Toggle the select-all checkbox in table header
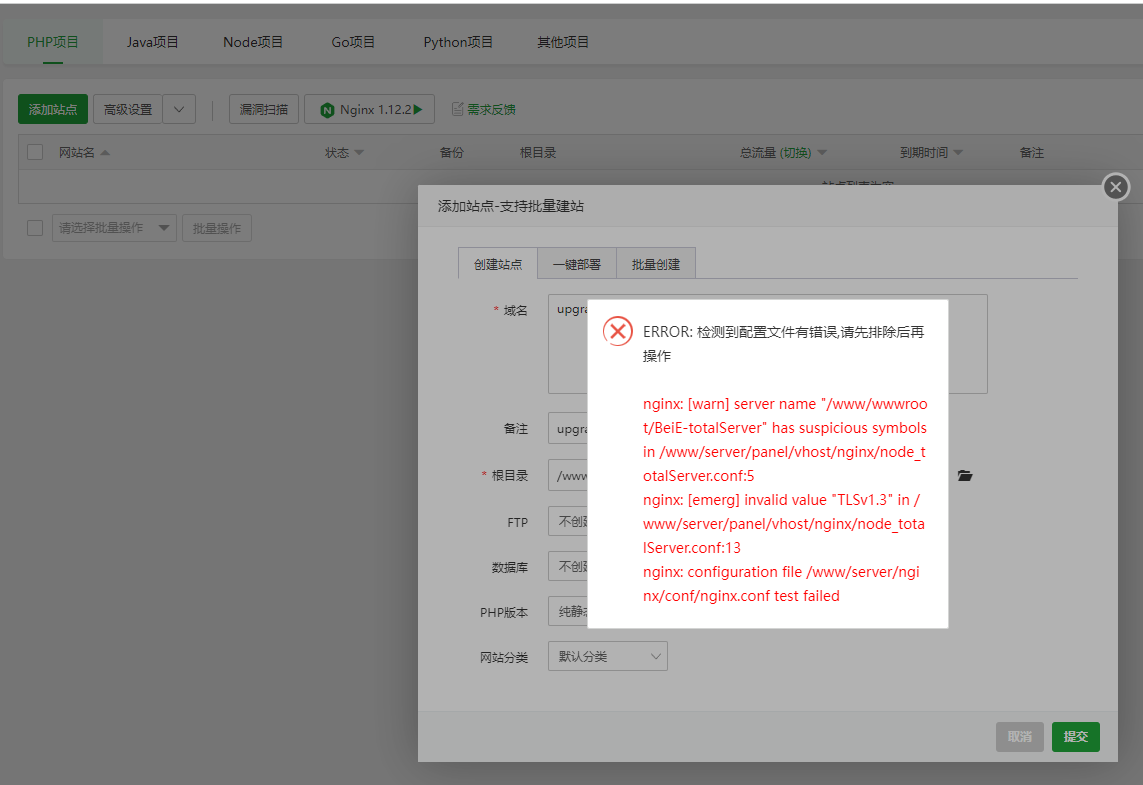 tap(35, 152)
